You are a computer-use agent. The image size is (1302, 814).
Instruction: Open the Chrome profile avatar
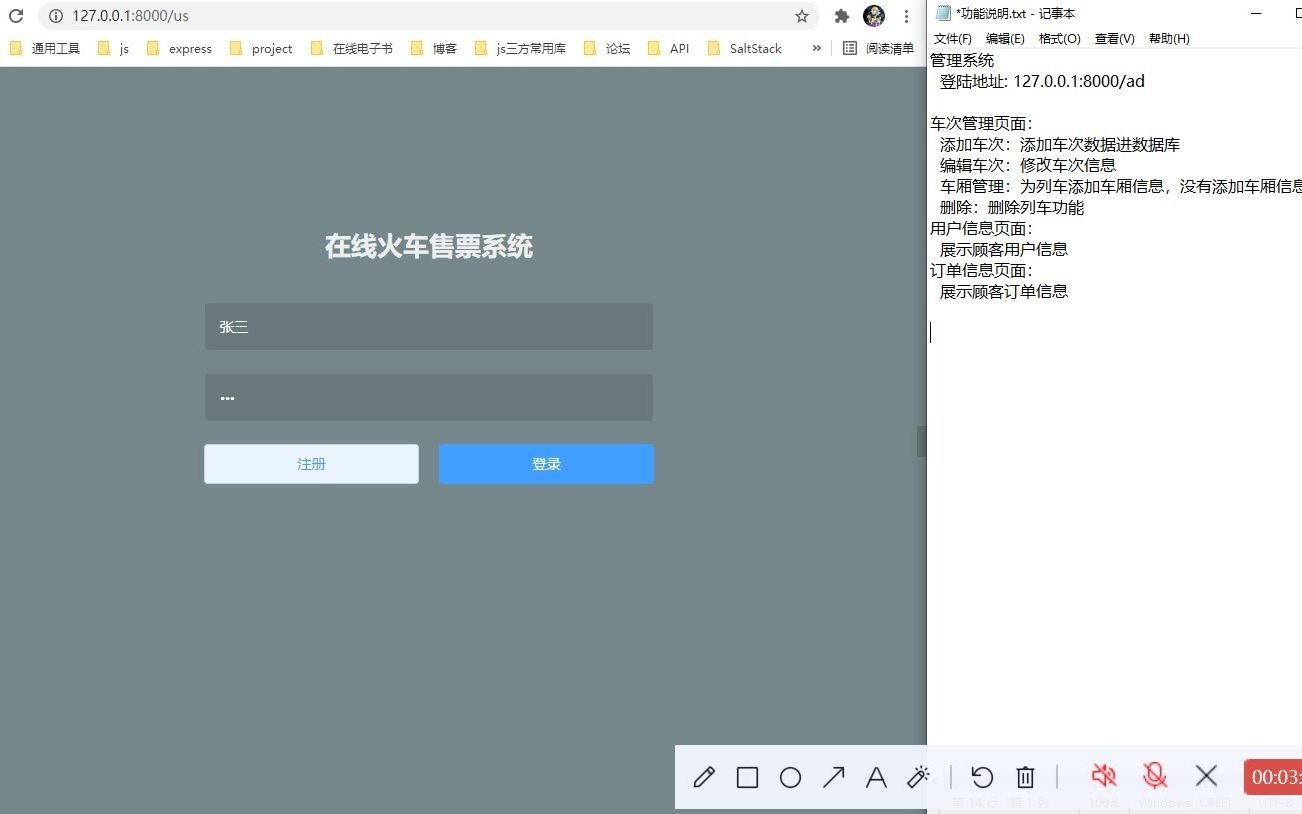(x=874, y=16)
